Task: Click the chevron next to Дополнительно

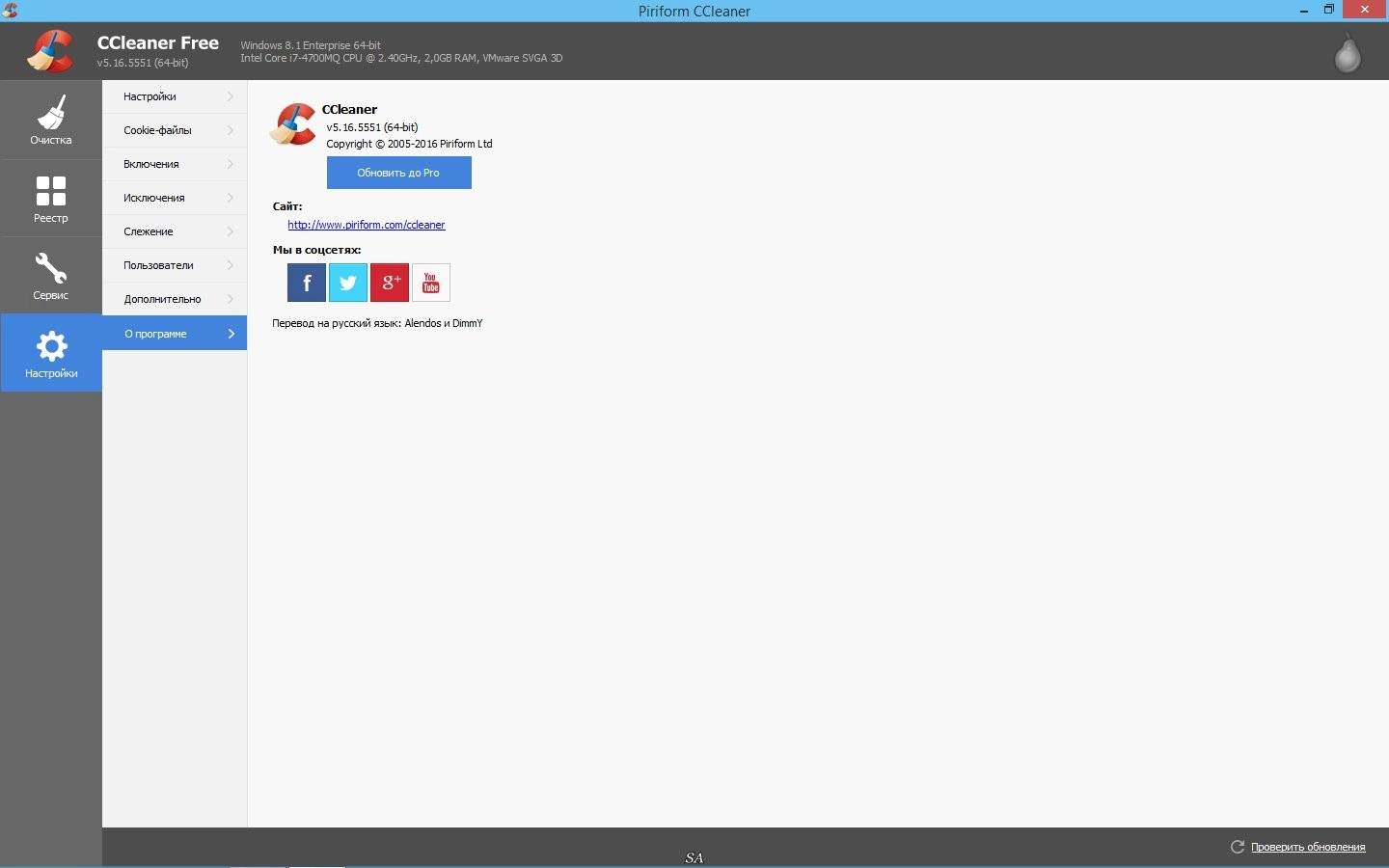Action: point(231,299)
